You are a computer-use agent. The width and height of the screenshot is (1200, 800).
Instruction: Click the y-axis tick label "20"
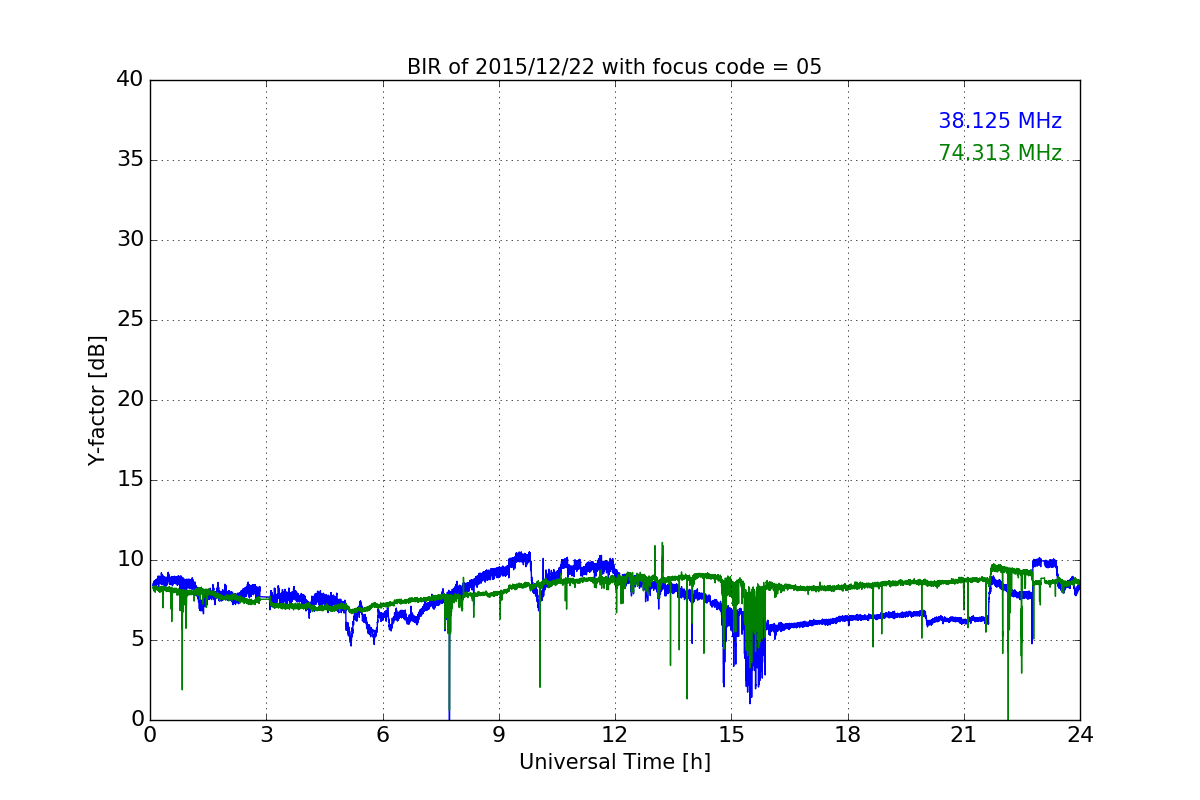point(130,400)
